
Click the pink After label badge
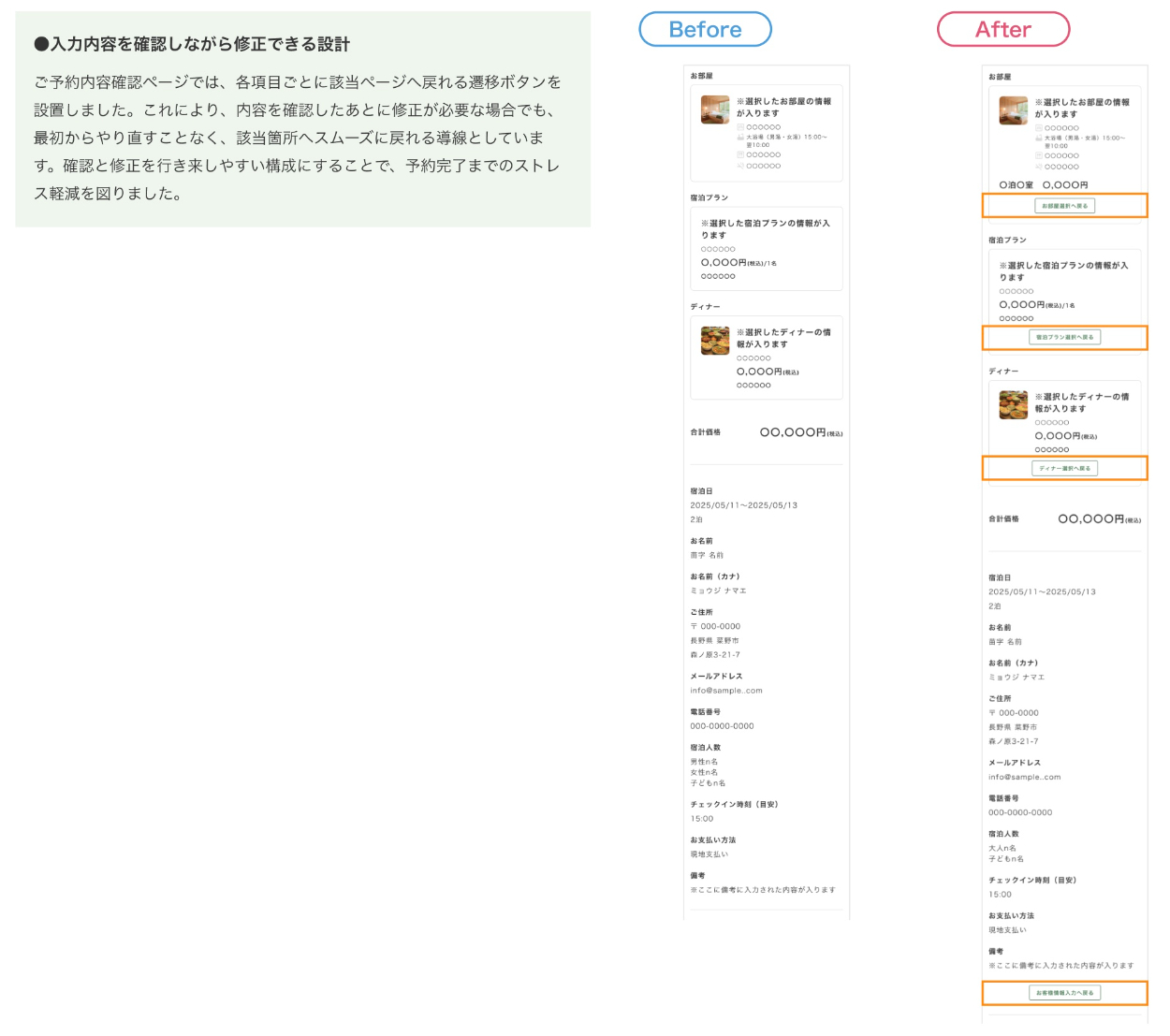click(x=1002, y=30)
